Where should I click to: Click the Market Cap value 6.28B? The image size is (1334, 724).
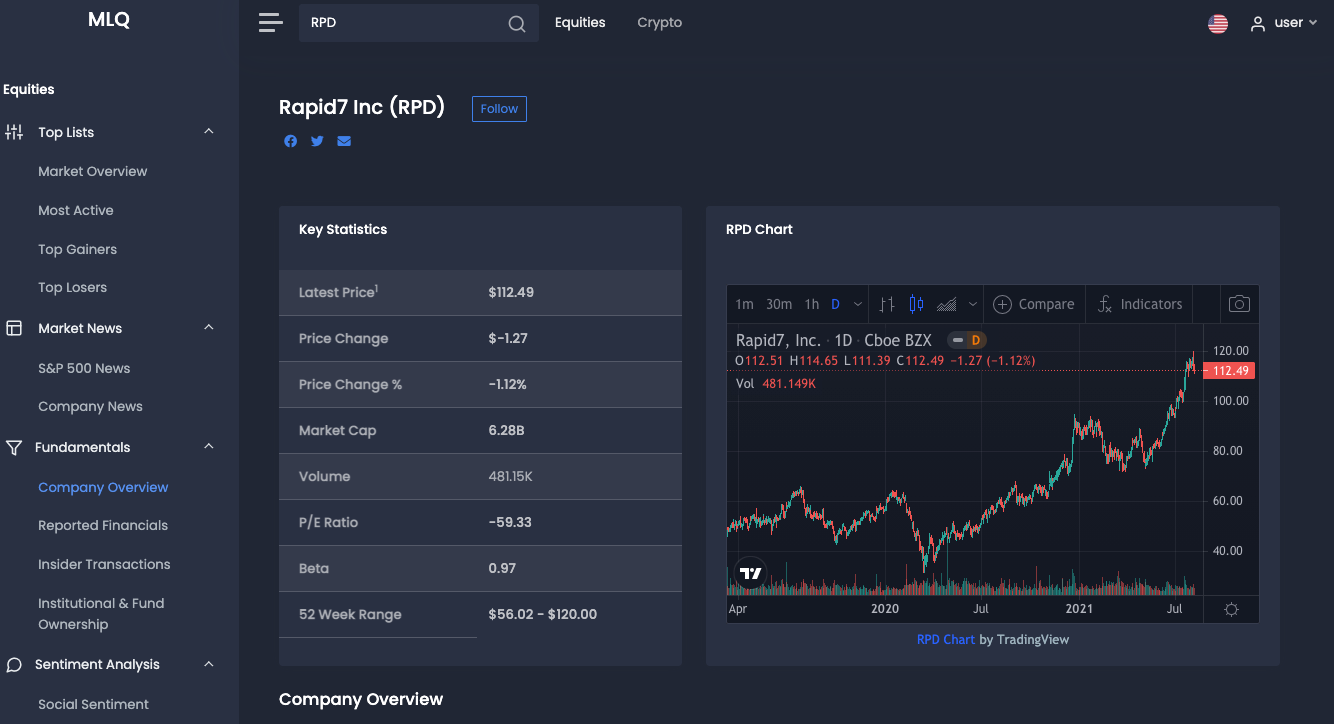[507, 430]
